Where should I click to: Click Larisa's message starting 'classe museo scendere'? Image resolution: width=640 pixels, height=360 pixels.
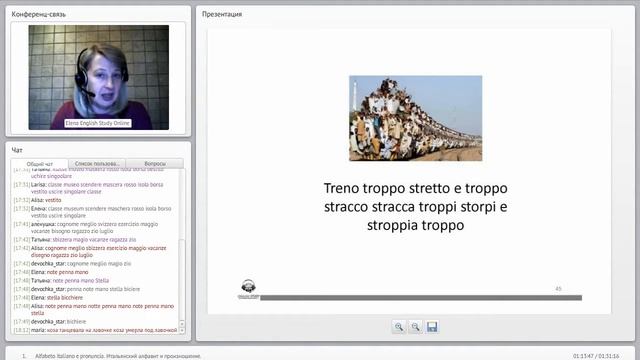point(97,188)
